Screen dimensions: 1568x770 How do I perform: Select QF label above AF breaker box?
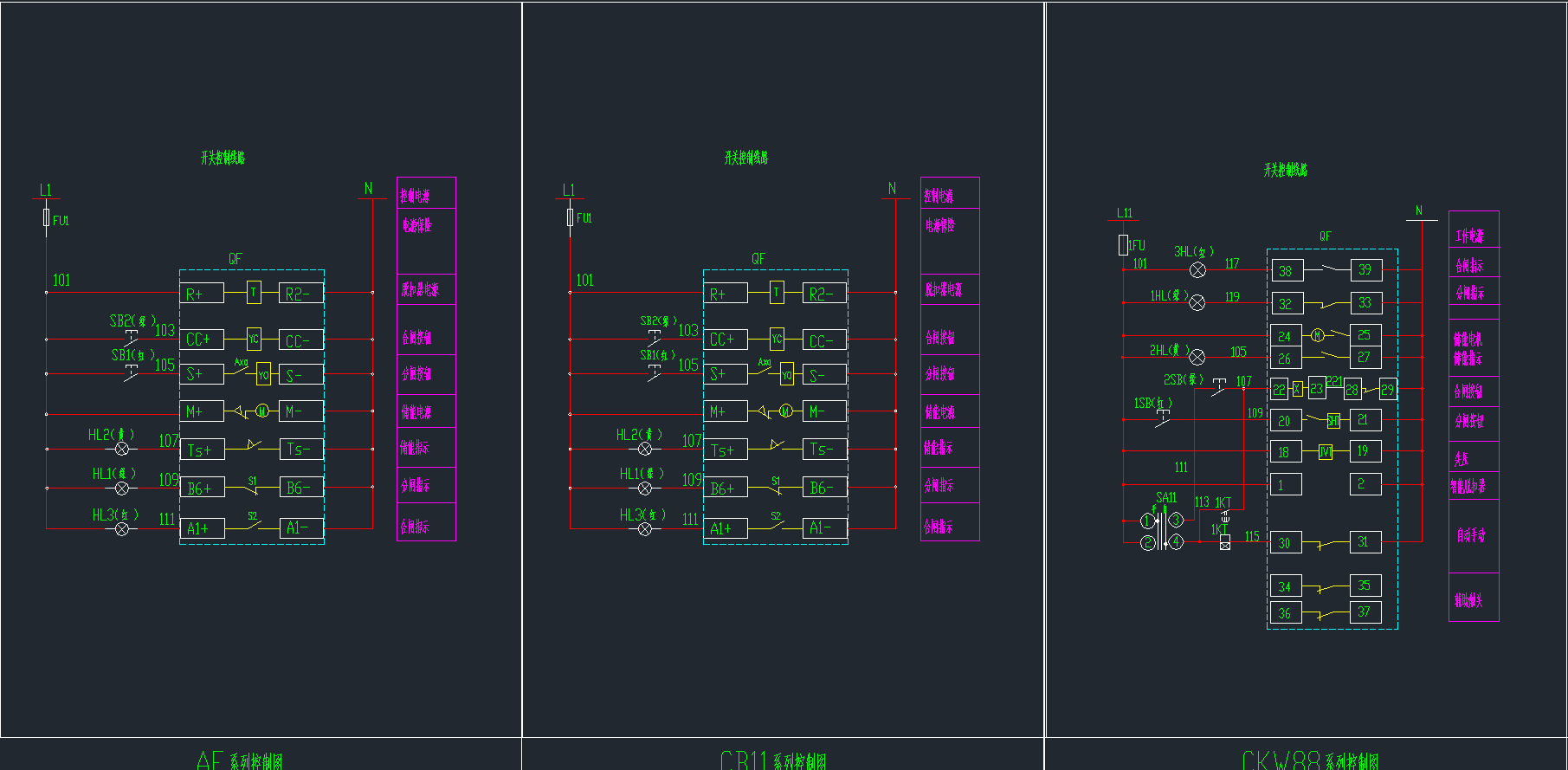pyautogui.click(x=235, y=258)
